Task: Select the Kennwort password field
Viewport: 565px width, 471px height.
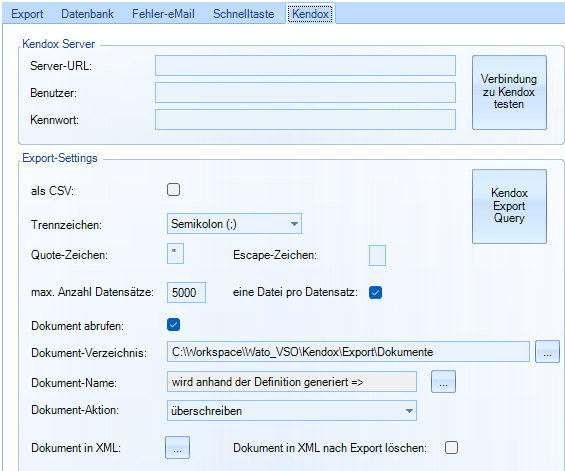Action: [x=305, y=120]
